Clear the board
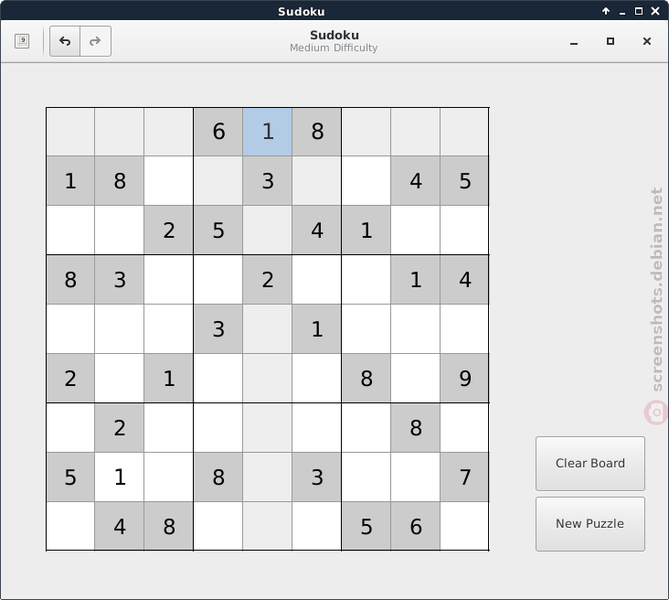This screenshot has height=600, width=669. (x=590, y=463)
